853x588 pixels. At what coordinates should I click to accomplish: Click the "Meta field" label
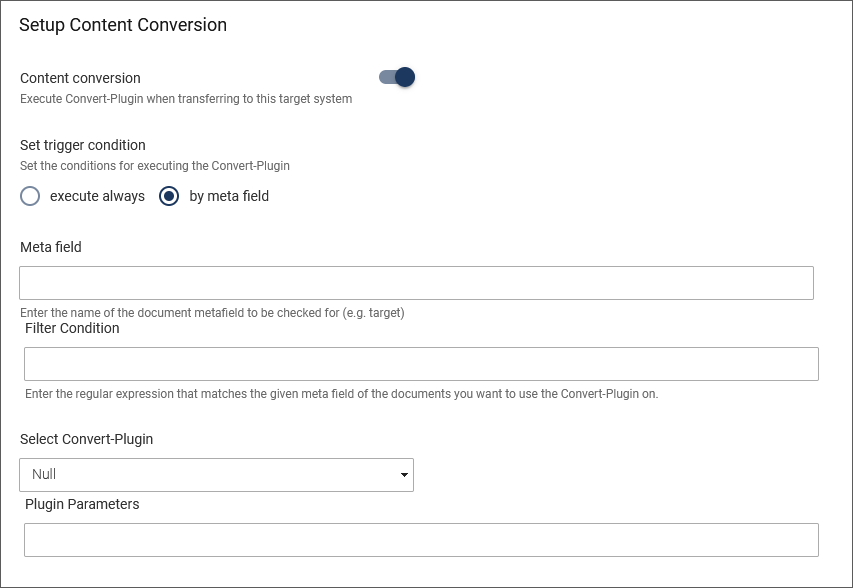[51, 247]
